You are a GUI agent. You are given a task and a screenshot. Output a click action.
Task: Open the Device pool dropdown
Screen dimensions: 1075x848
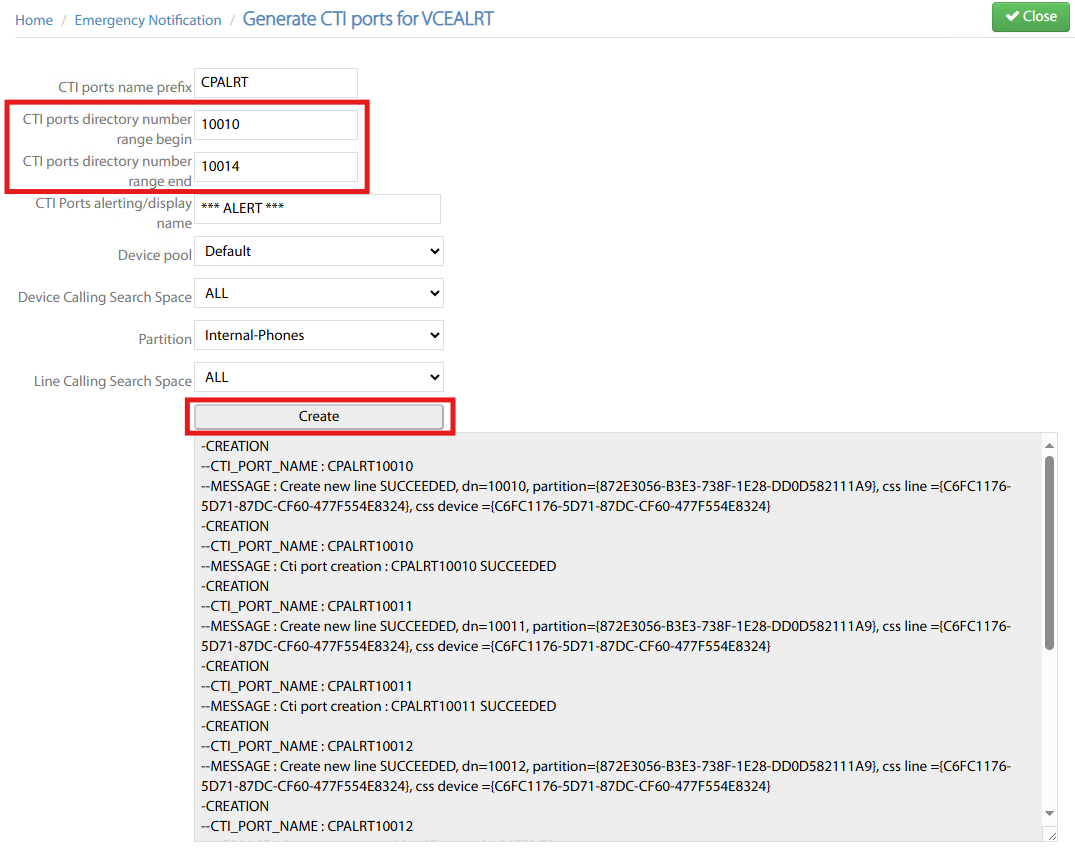(x=319, y=251)
